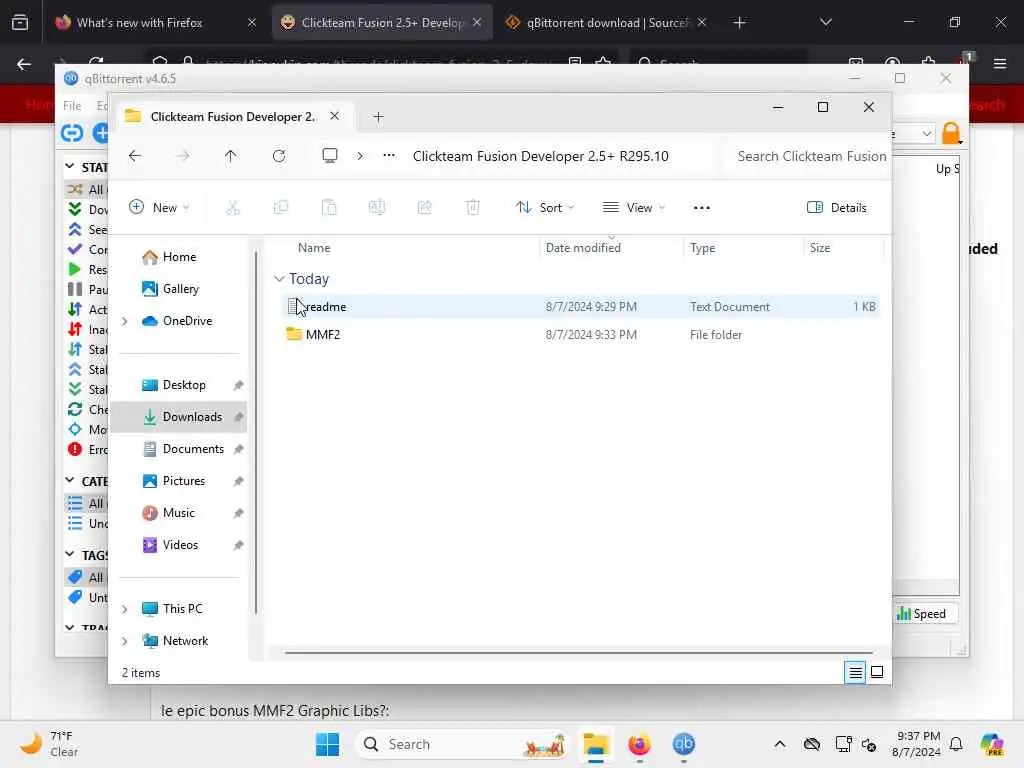This screenshot has height=768, width=1024.
Task: Switch to large thumbnails view icon
Action: click(x=877, y=672)
